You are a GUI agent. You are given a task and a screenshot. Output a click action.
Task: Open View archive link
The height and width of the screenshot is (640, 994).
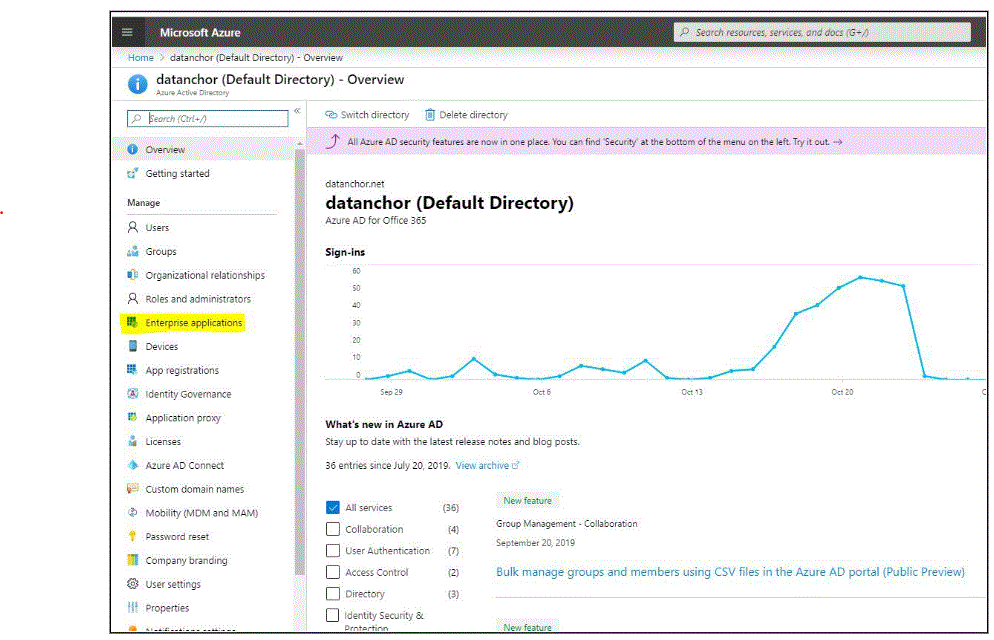[x=482, y=465]
